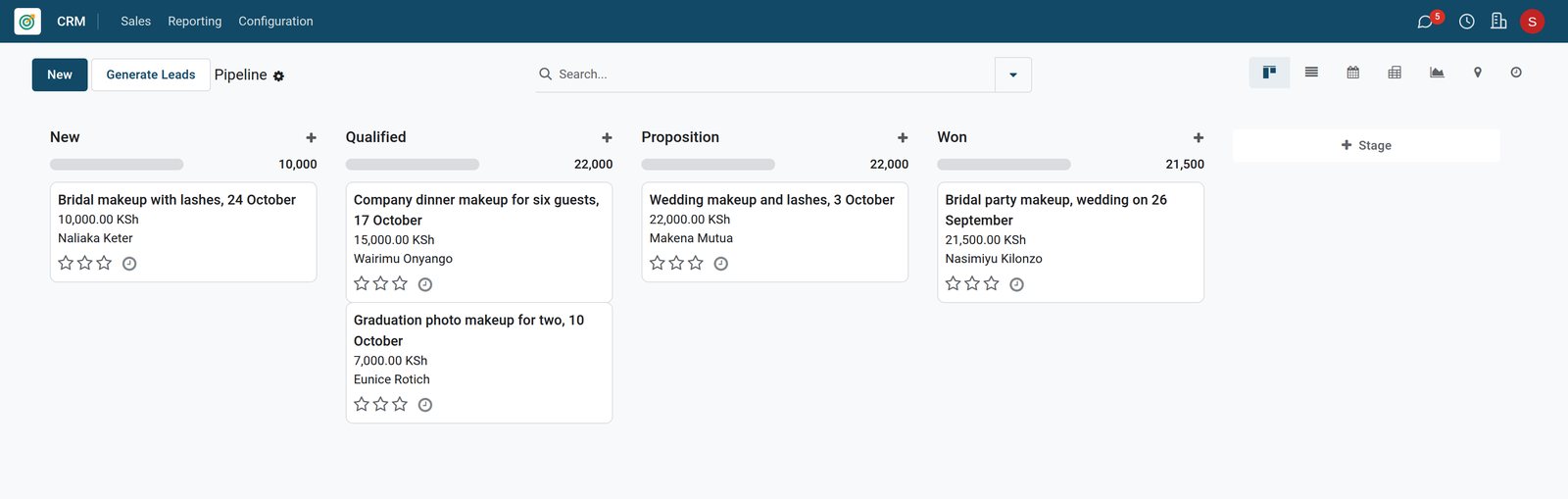Open conversations messages icon with badge

1429,21
